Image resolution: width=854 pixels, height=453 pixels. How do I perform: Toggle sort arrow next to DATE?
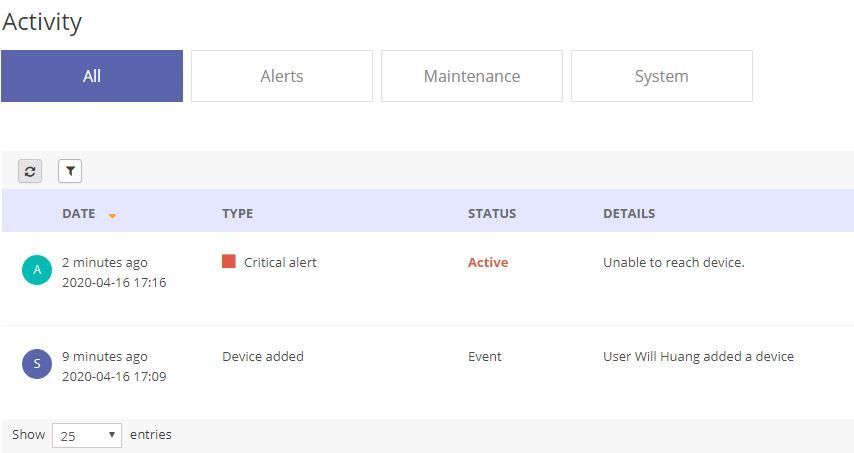pyautogui.click(x=112, y=216)
